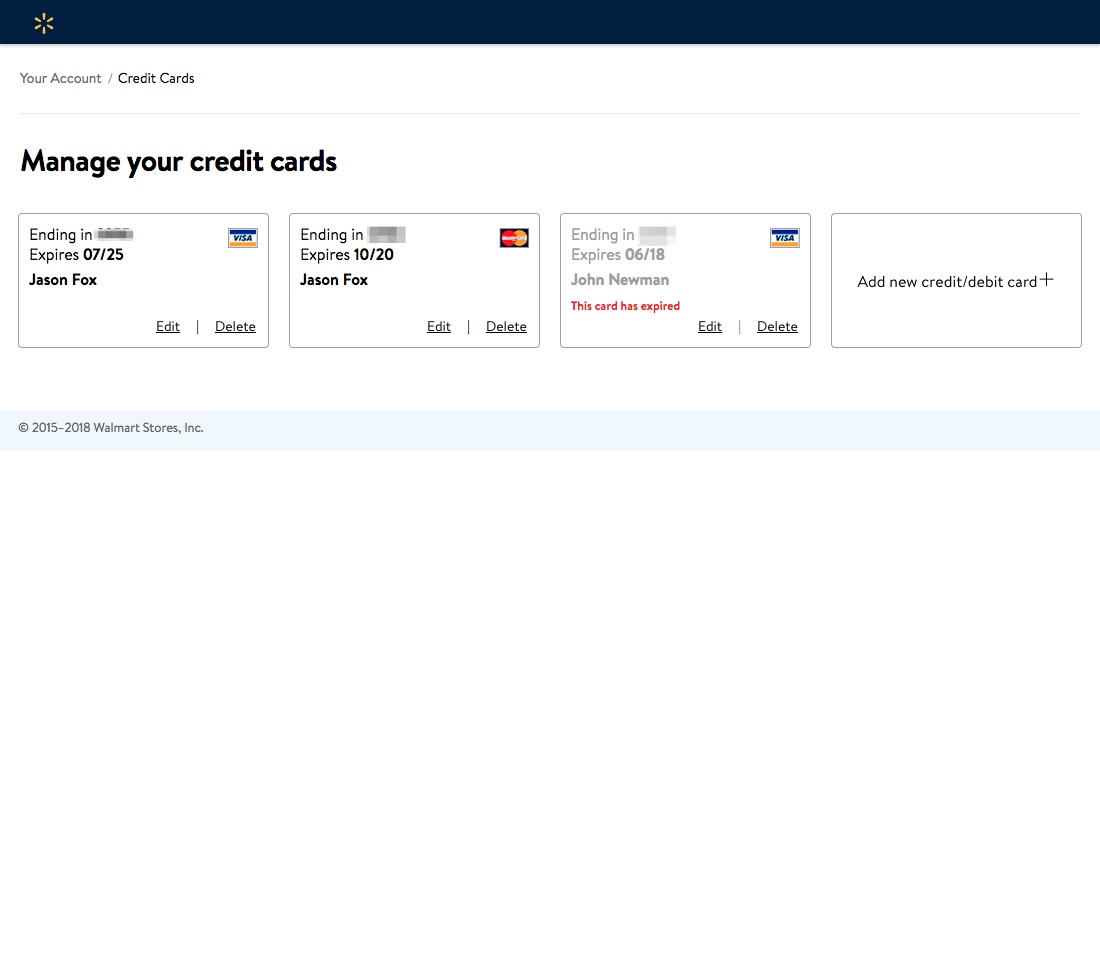
Task: Click the expired warning message text
Action: pyautogui.click(x=625, y=306)
